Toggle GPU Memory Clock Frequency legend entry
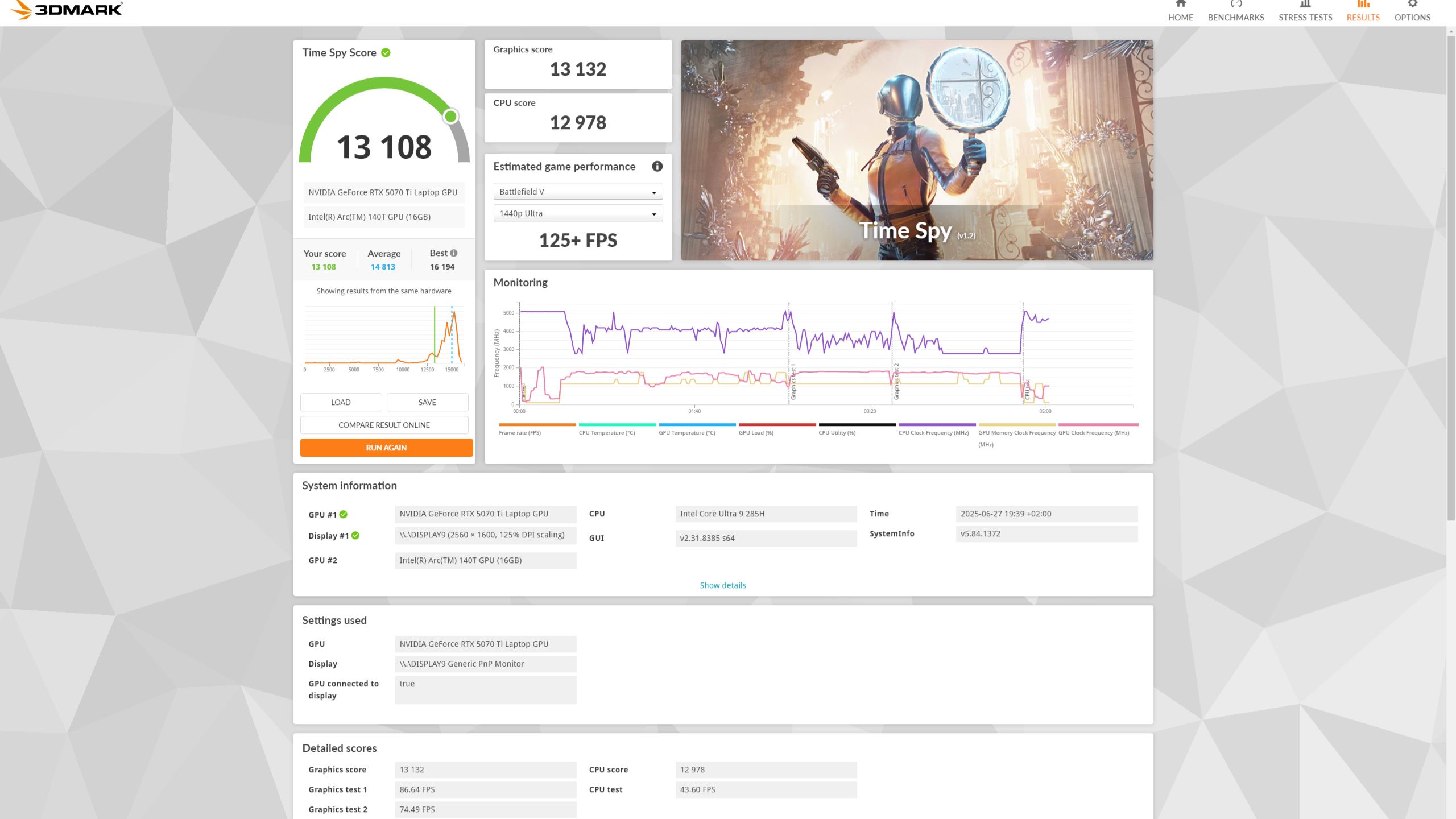The height and width of the screenshot is (819, 1456). click(x=1016, y=435)
